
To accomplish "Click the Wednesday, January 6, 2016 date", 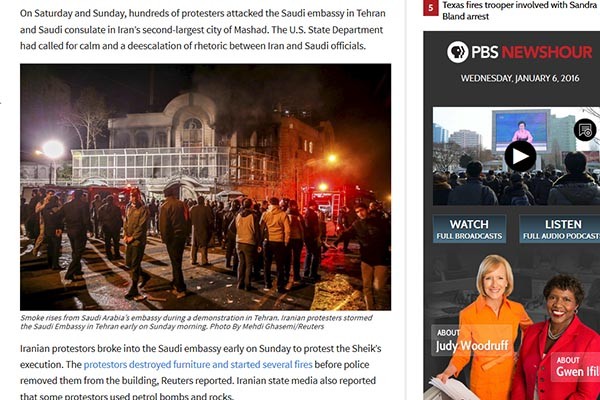I will pyautogui.click(x=520, y=78).
